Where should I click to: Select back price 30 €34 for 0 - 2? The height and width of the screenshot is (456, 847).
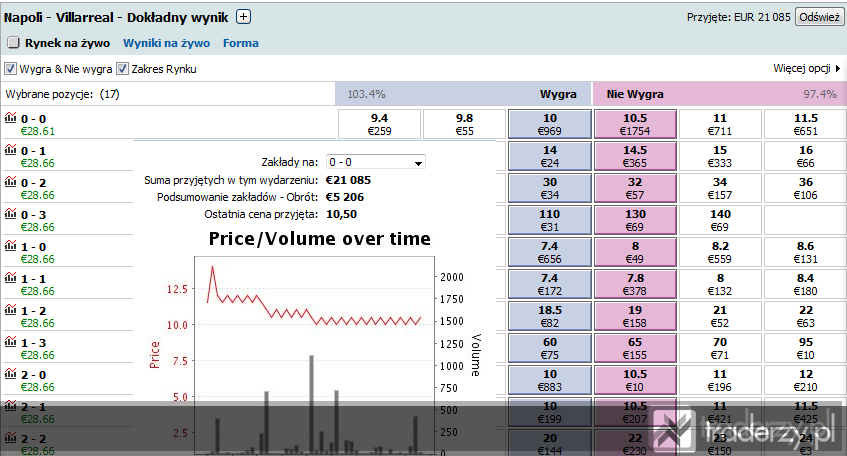(x=550, y=188)
